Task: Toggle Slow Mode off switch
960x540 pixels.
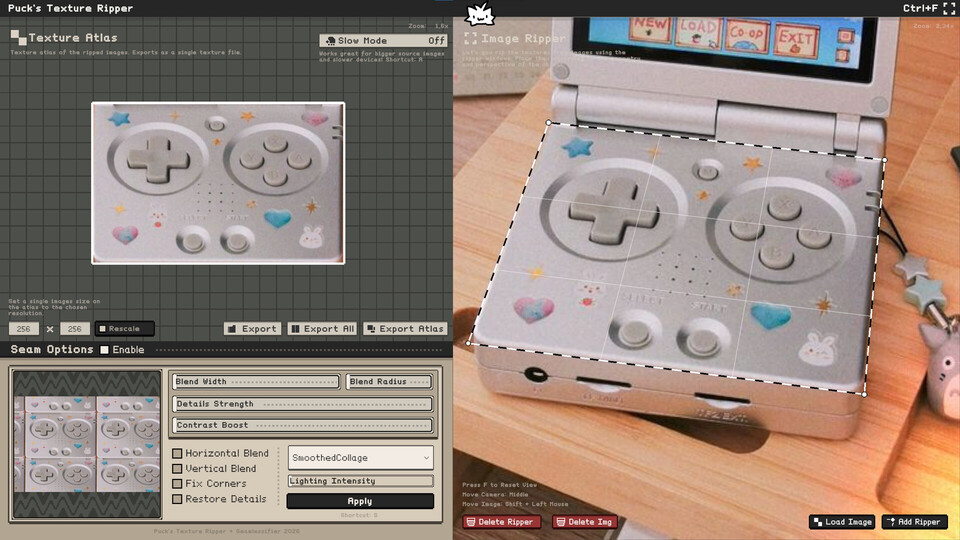Action: tap(383, 40)
